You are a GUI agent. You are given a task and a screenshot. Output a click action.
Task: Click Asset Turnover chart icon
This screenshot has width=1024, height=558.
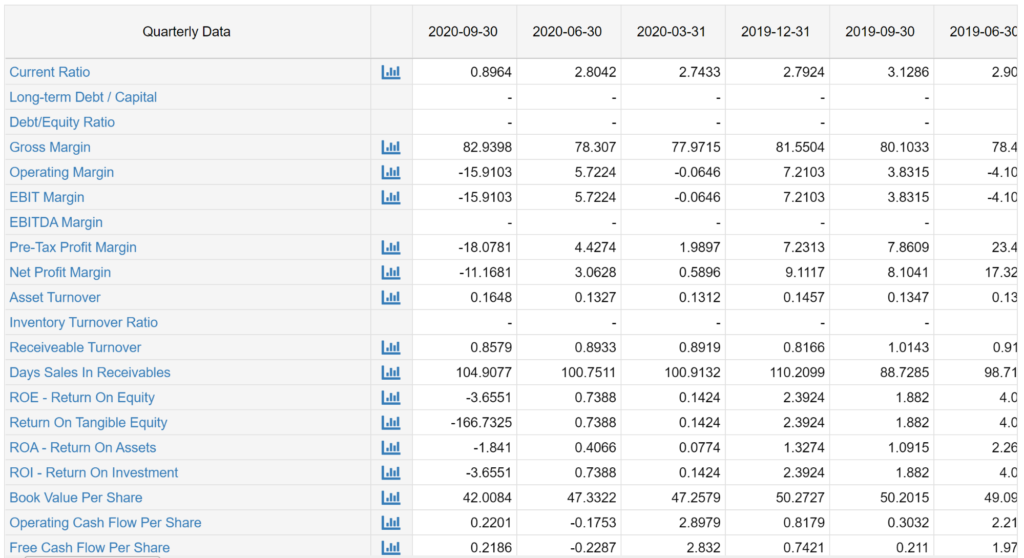[390, 297]
